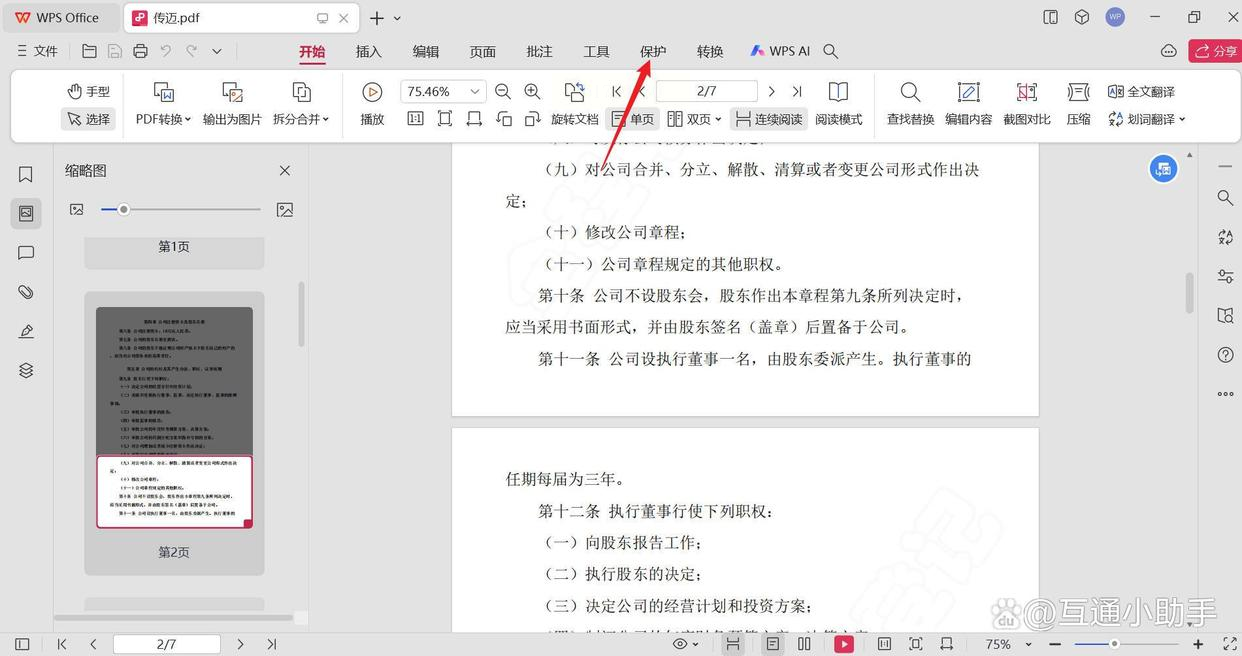
Task: Open 查找替换 search tool
Action: pos(910,93)
